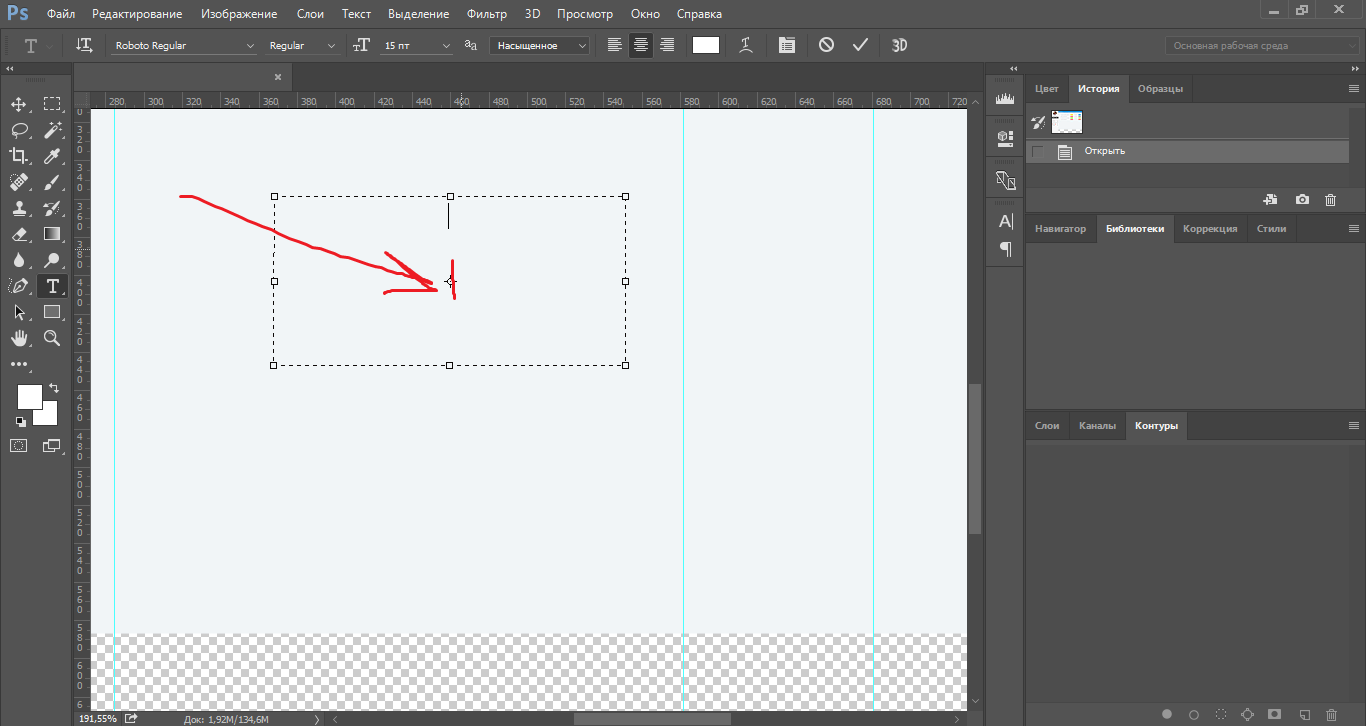Toggle right text alignment
The width and height of the screenshot is (1366, 726).
[x=667, y=45]
